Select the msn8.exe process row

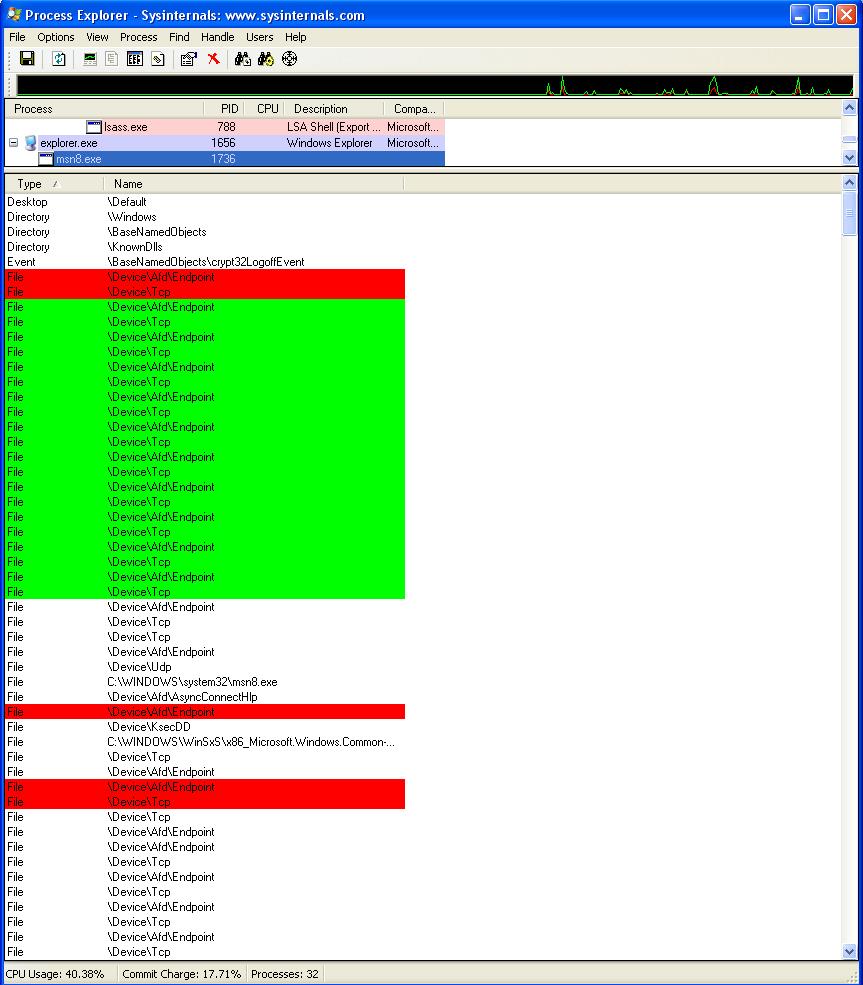tap(225, 159)
